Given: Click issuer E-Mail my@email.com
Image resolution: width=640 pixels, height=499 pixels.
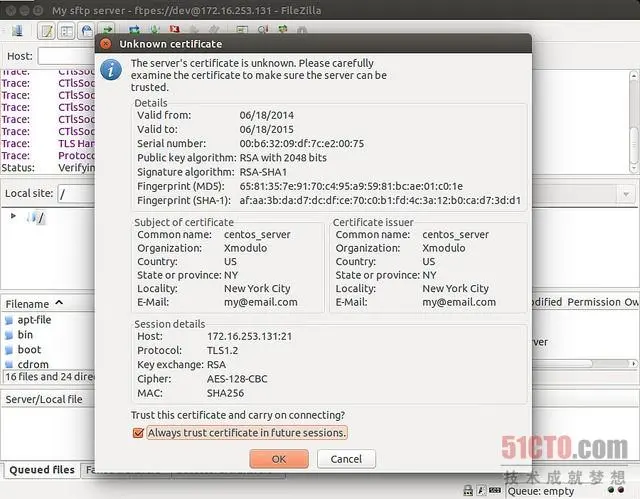Looking at the screenshot, I should pos(459,302).
